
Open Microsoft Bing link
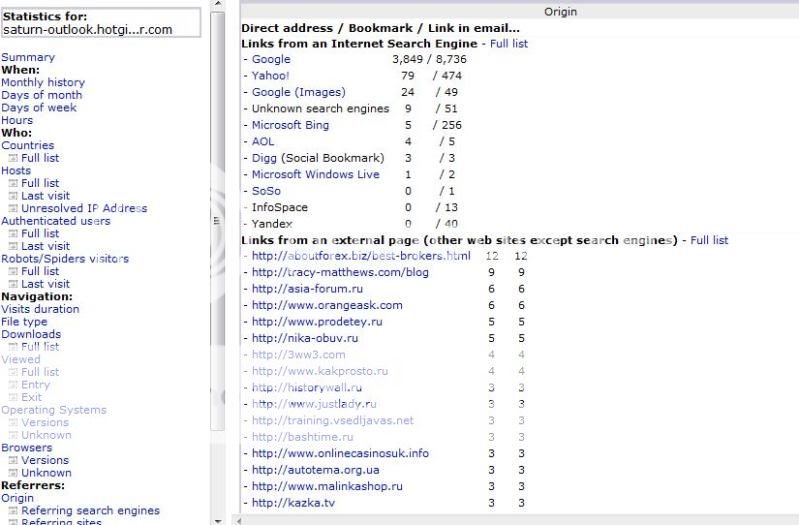point(290,125)
